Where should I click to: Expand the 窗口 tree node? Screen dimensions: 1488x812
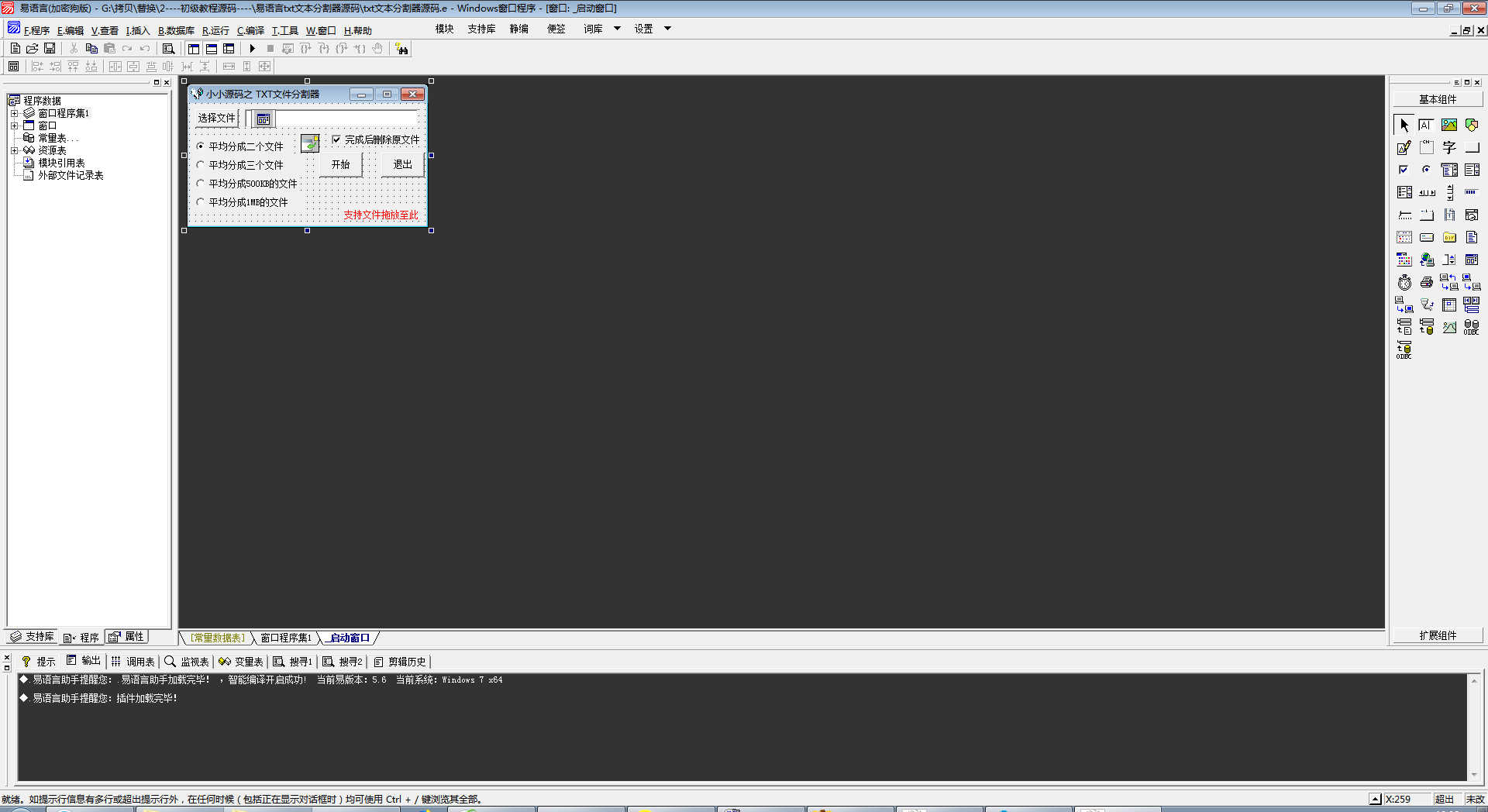(14, 126)
